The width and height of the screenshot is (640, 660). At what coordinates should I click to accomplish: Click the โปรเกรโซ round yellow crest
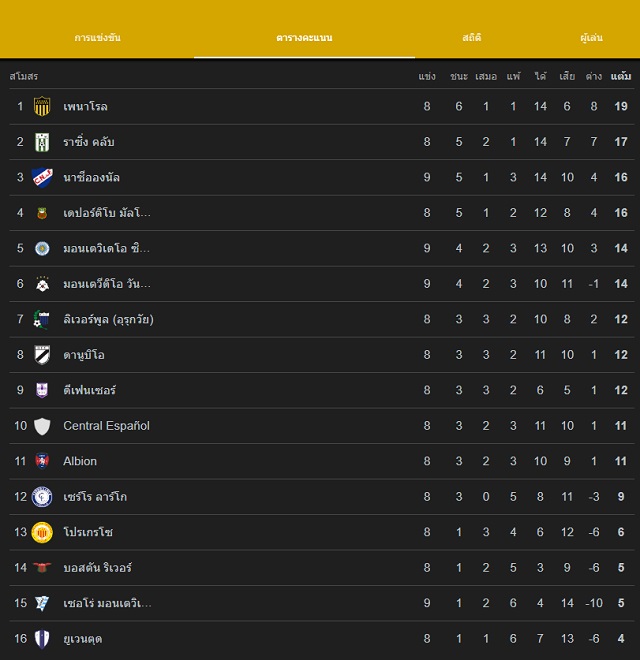coord(42,532)
